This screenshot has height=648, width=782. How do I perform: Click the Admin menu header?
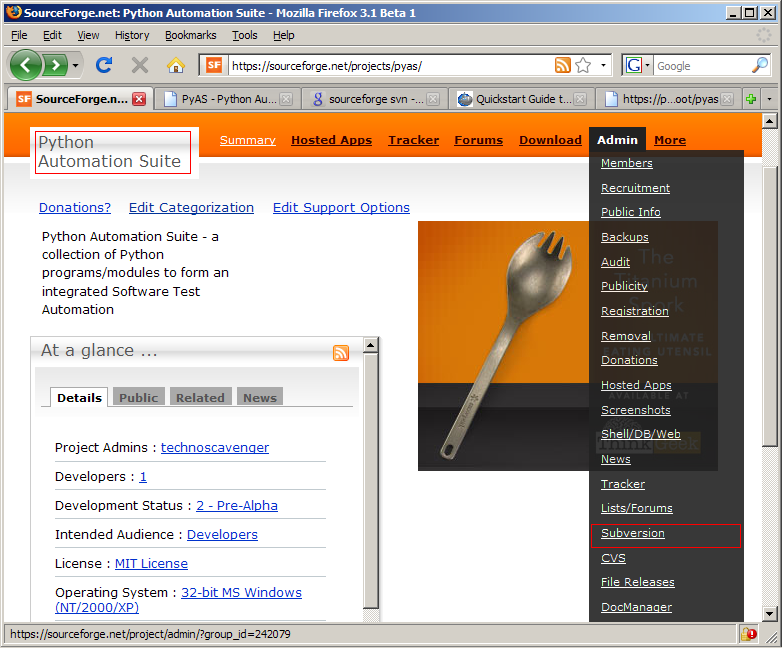click(x=617, y=140)
